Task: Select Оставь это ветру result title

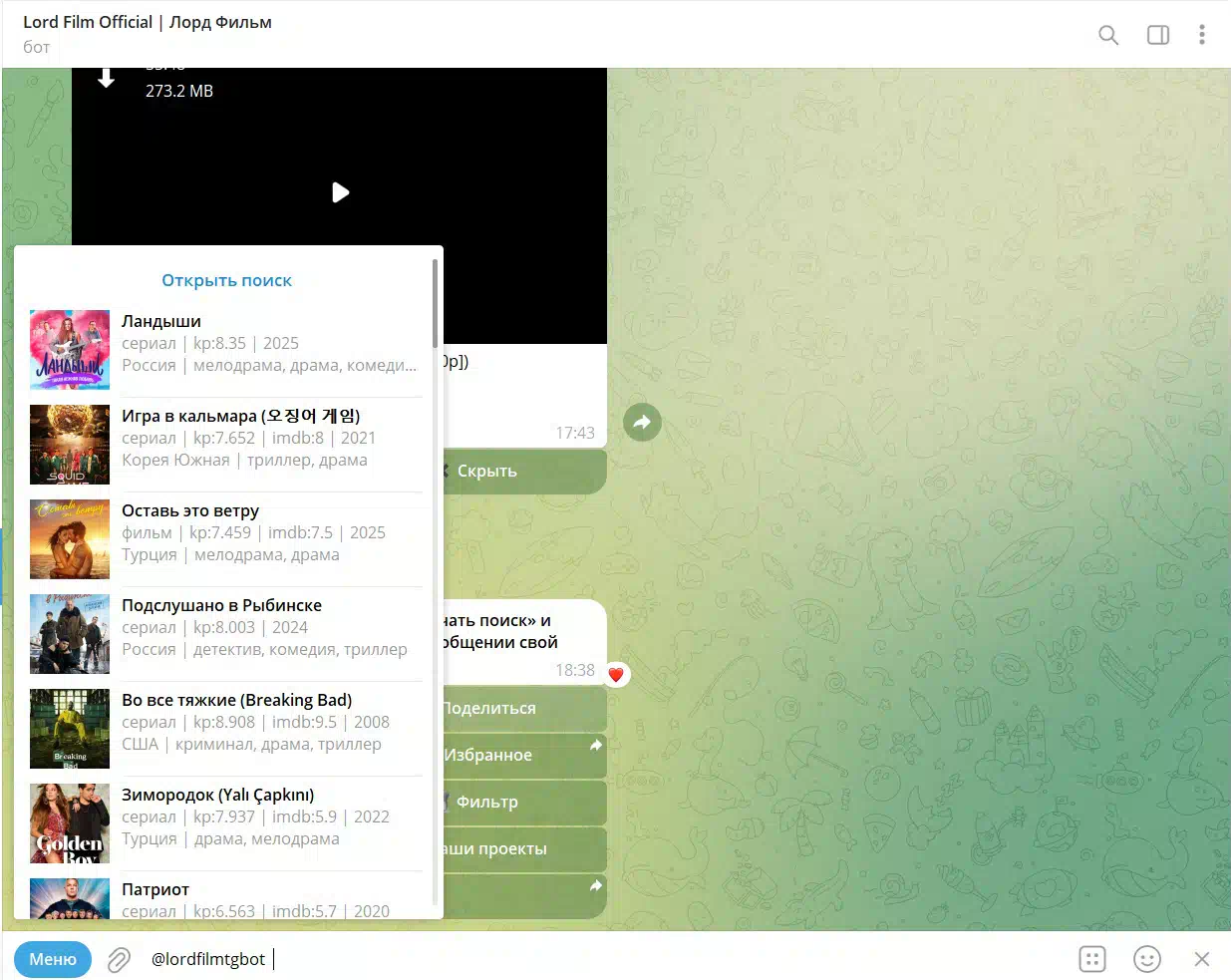Action: point(190,510)
